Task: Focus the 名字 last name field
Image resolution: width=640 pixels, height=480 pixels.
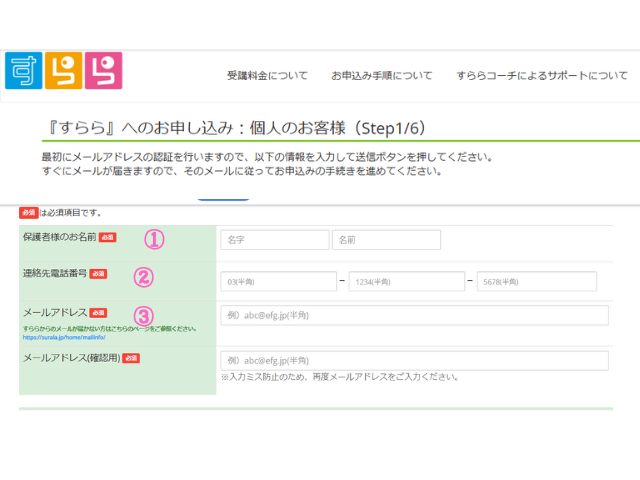Action: (275, 240)
